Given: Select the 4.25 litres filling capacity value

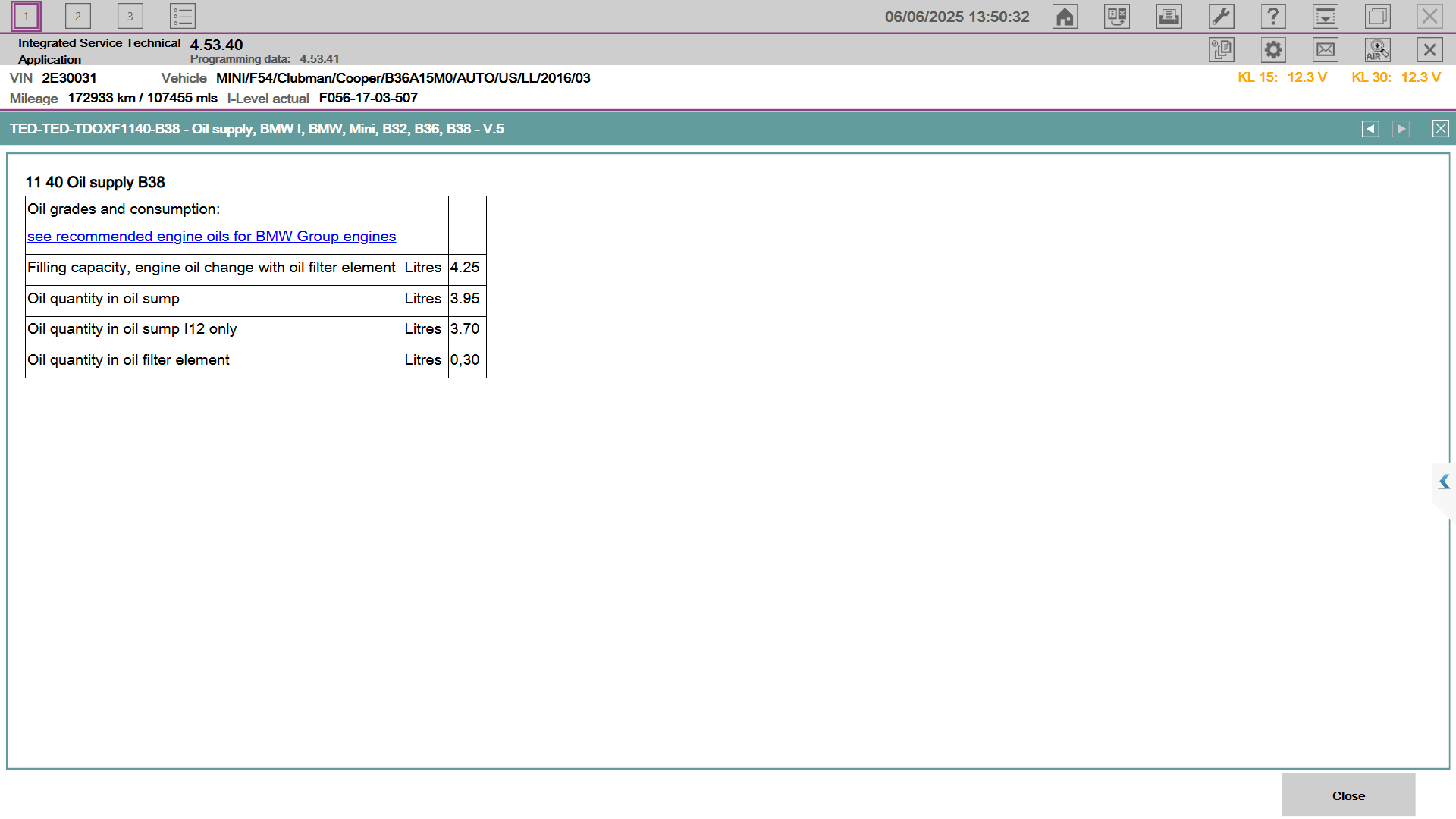Looking at the screenshot, I should click(465, 268).
